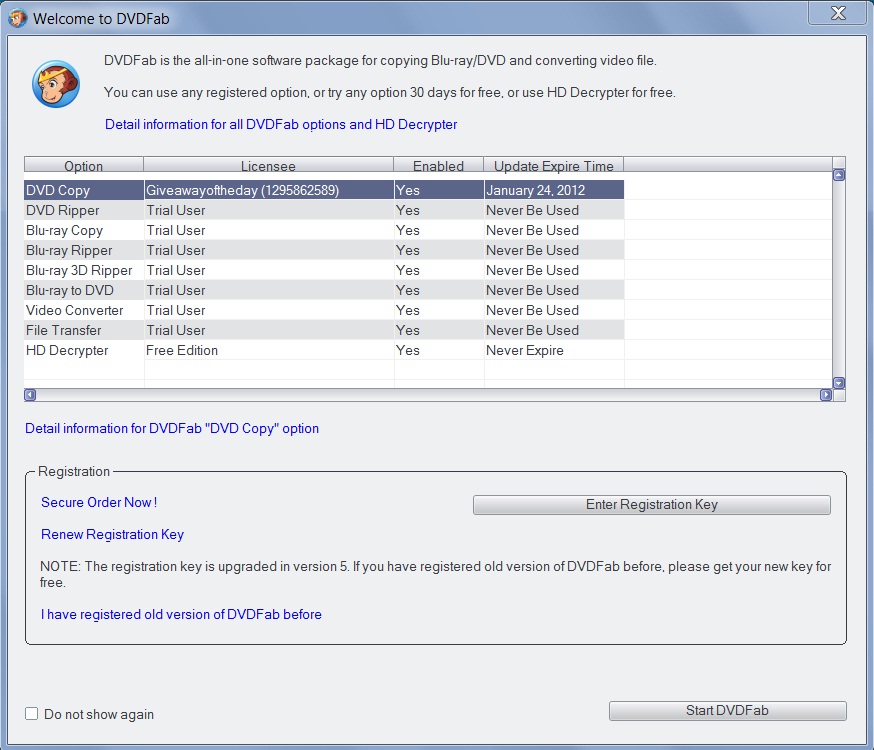Click the Enter Registration Key button
The image size is (874, 750).
pos(652,505)
